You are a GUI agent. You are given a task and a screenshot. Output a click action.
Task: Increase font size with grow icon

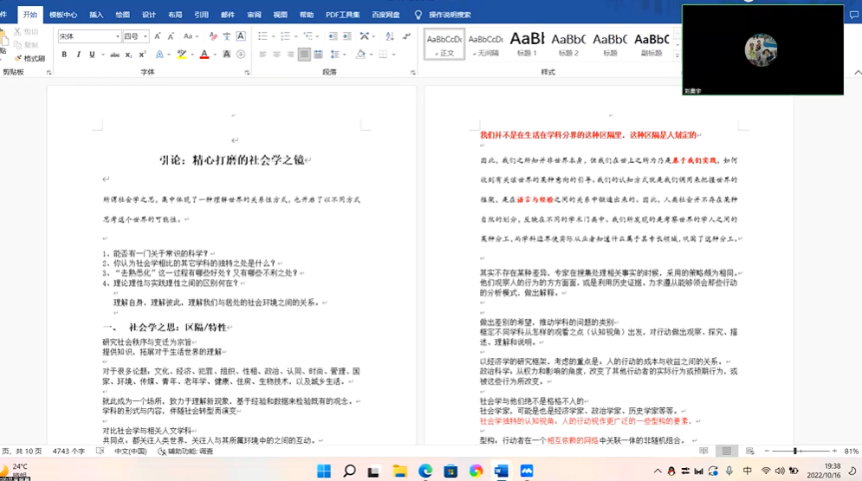point(157,36)
